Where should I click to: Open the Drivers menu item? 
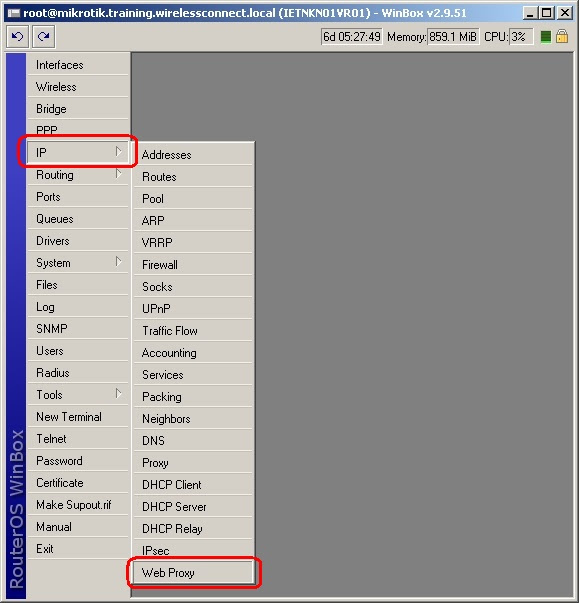[x=78, y=241]
